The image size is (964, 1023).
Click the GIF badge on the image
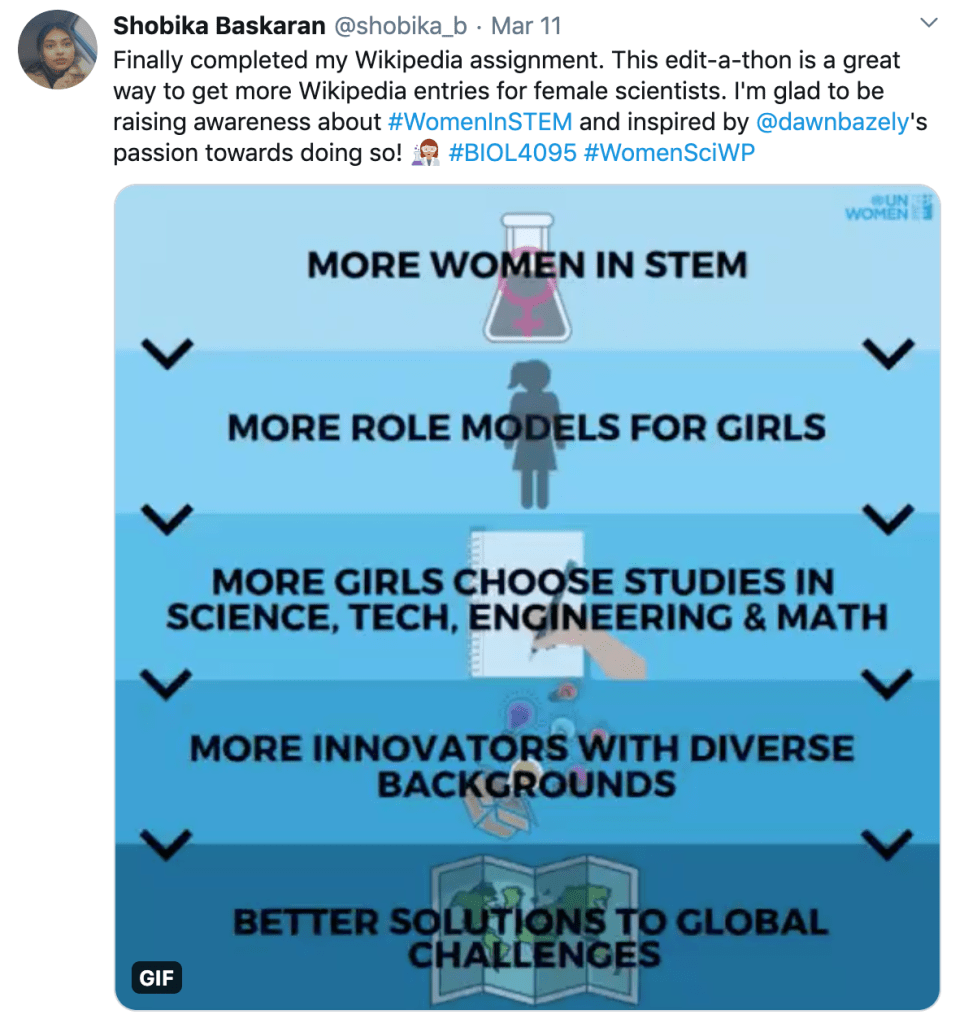[157, 977]
